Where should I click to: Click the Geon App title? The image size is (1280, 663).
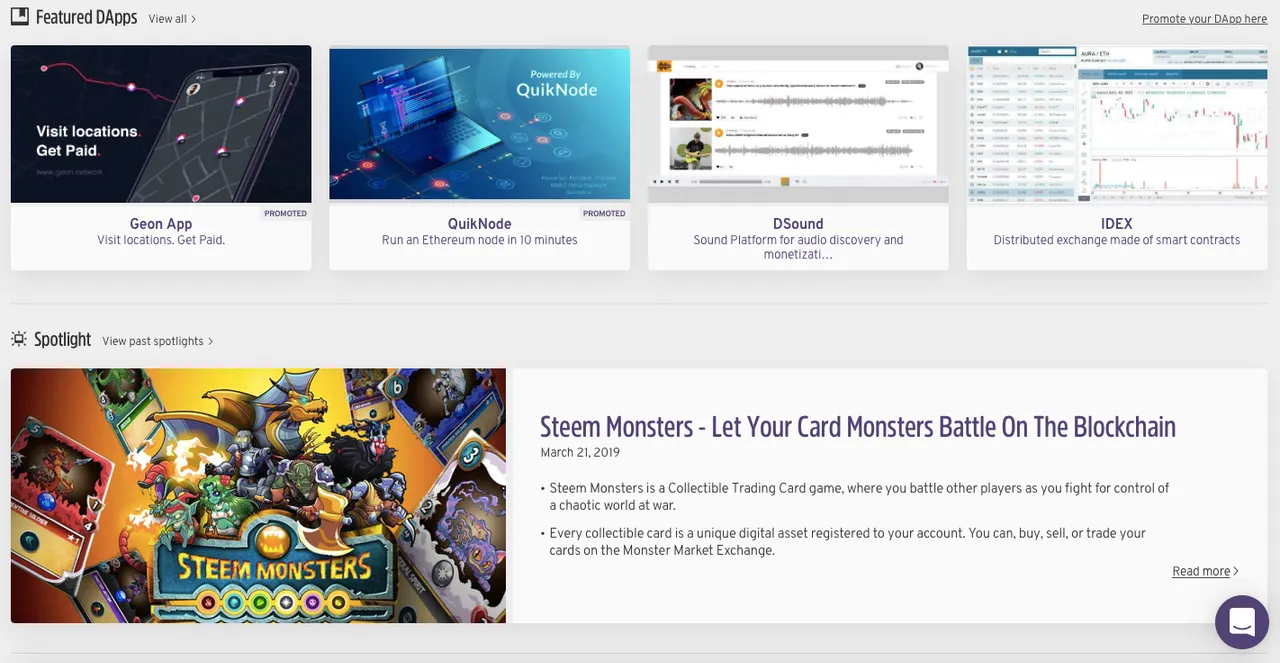click(x=161, y=224)
